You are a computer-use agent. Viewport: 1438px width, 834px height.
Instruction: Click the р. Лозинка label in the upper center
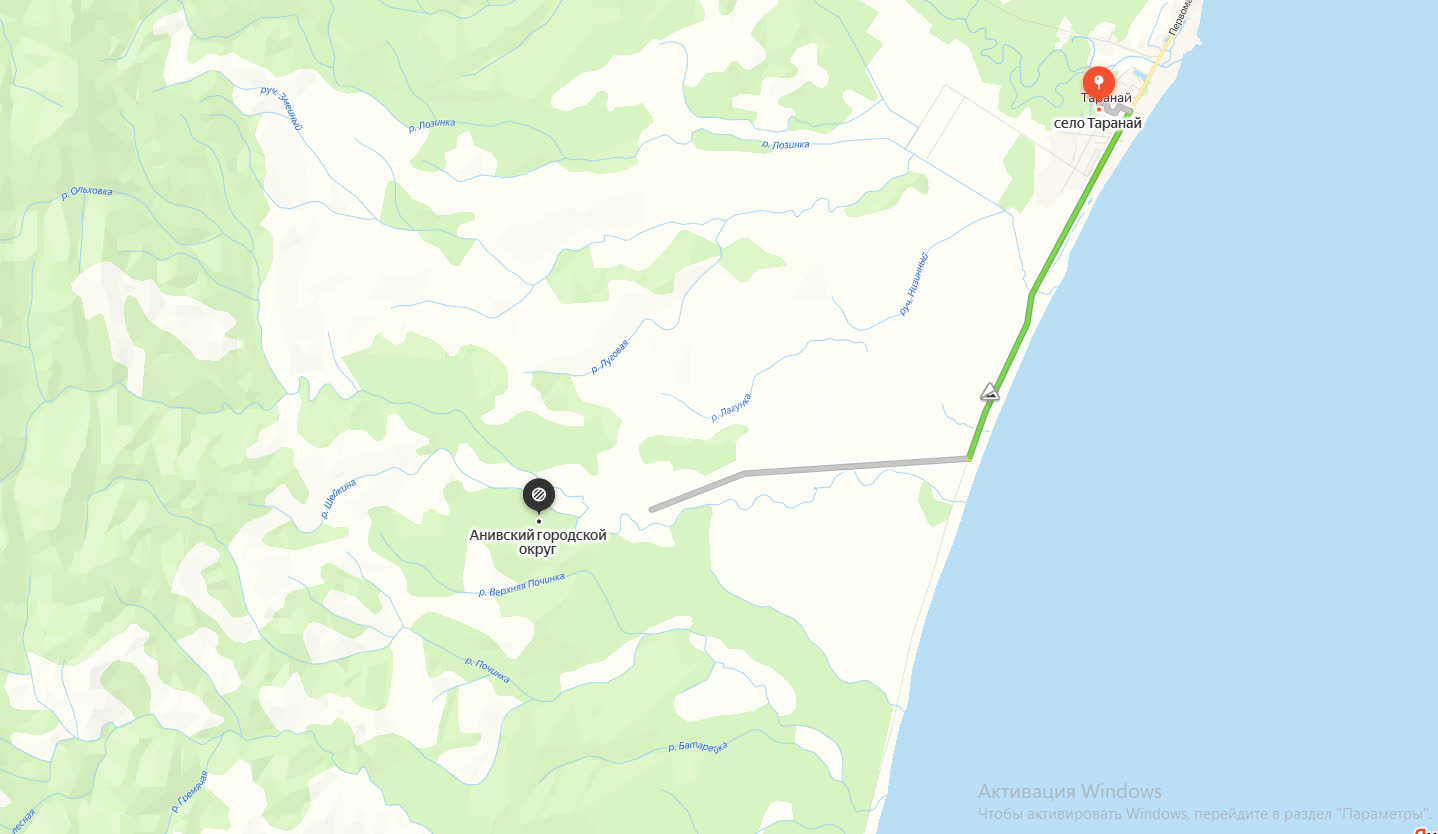(433, 124)
